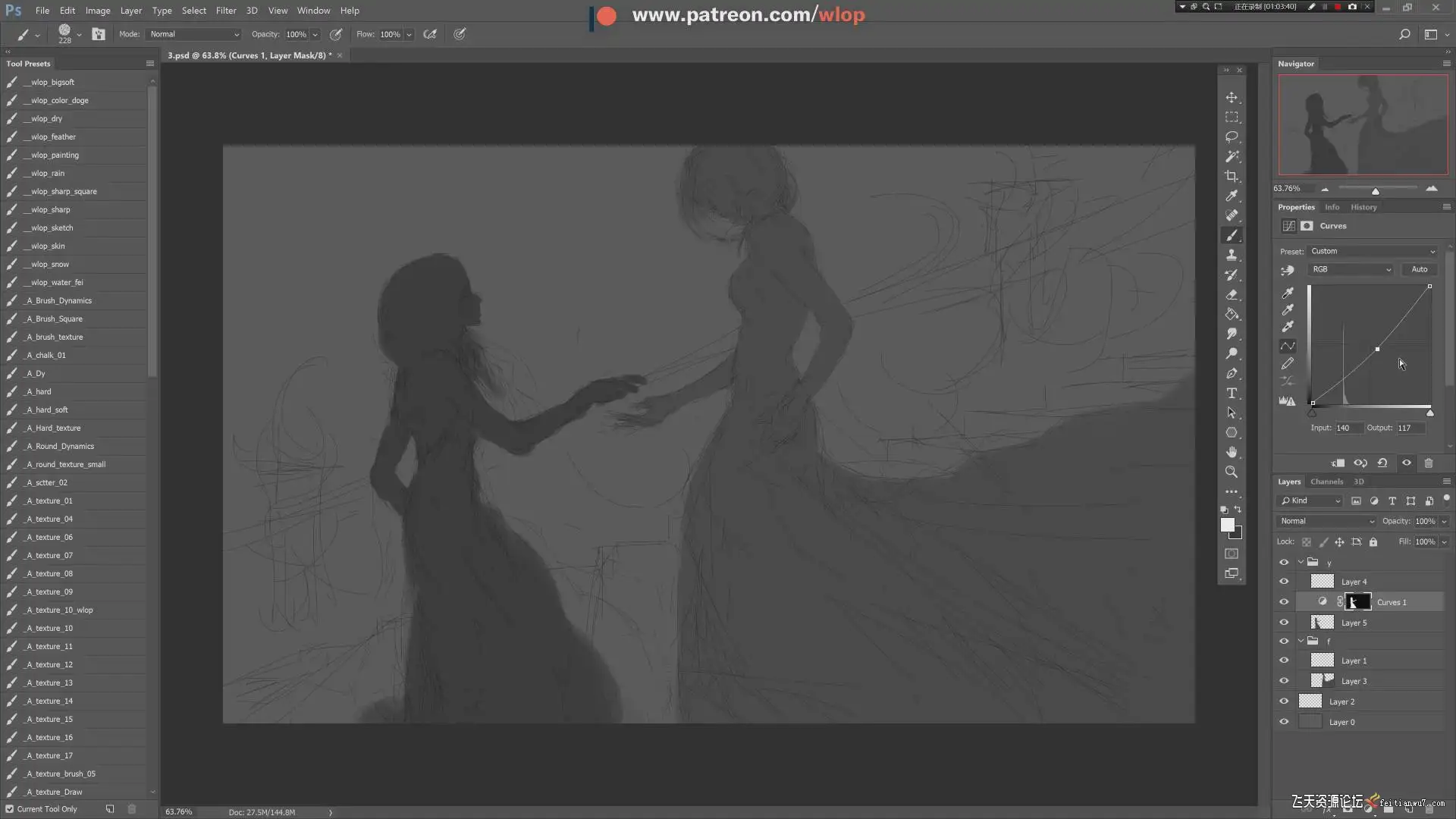The width and height of the screenshot is (1456, 819).
Task: Select the Hand tool
Action: coord(1232,452)
